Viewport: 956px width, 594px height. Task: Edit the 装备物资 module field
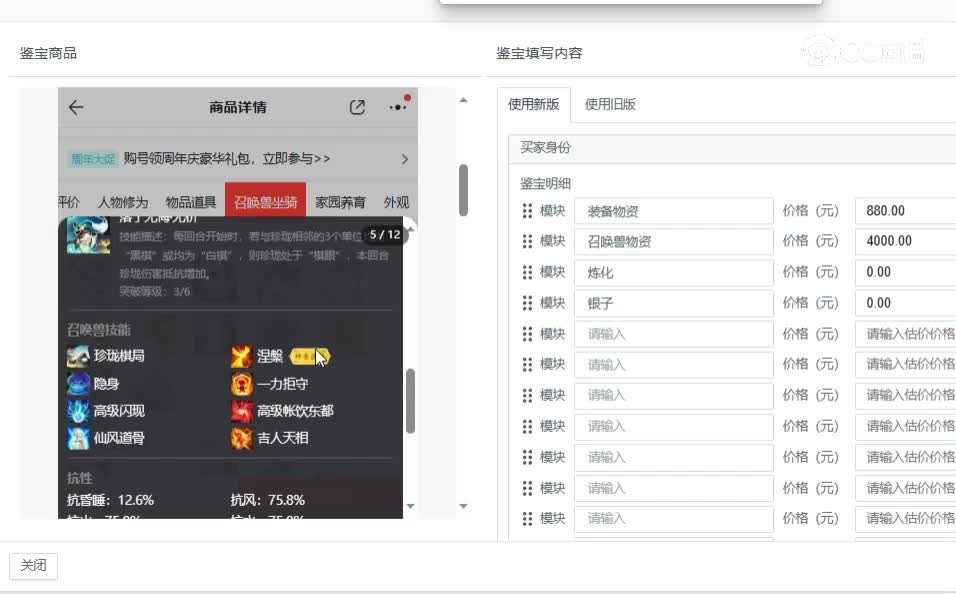(674, 211)
